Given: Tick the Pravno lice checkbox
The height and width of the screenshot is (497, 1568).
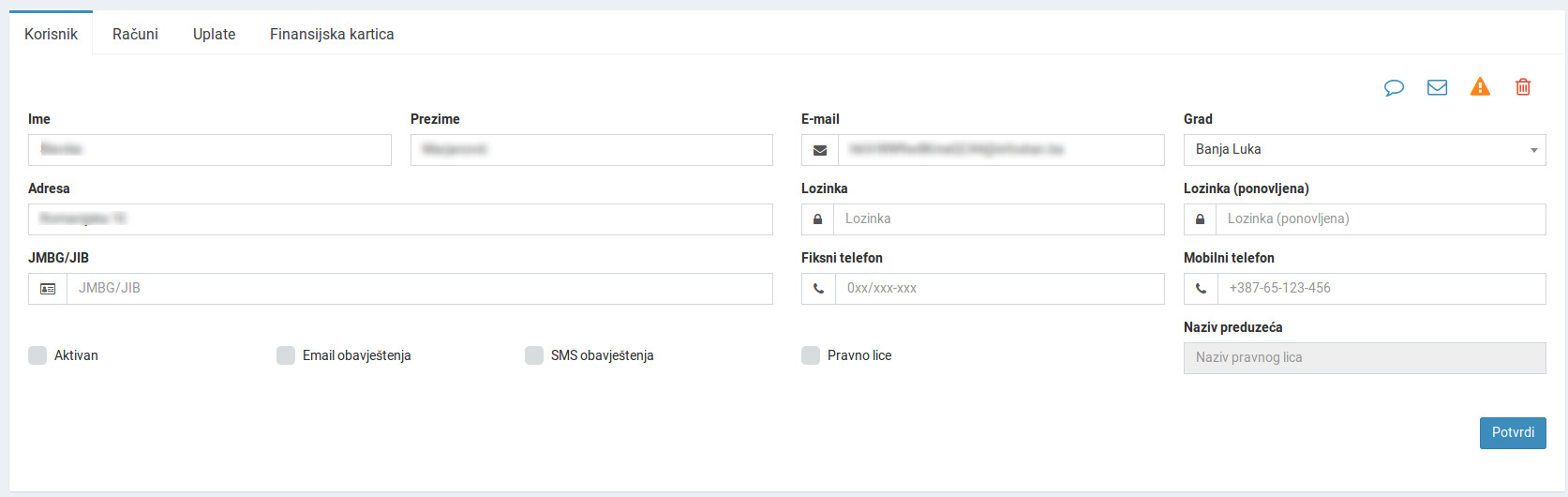Looking at the screenshot, I should click(811, 355).
